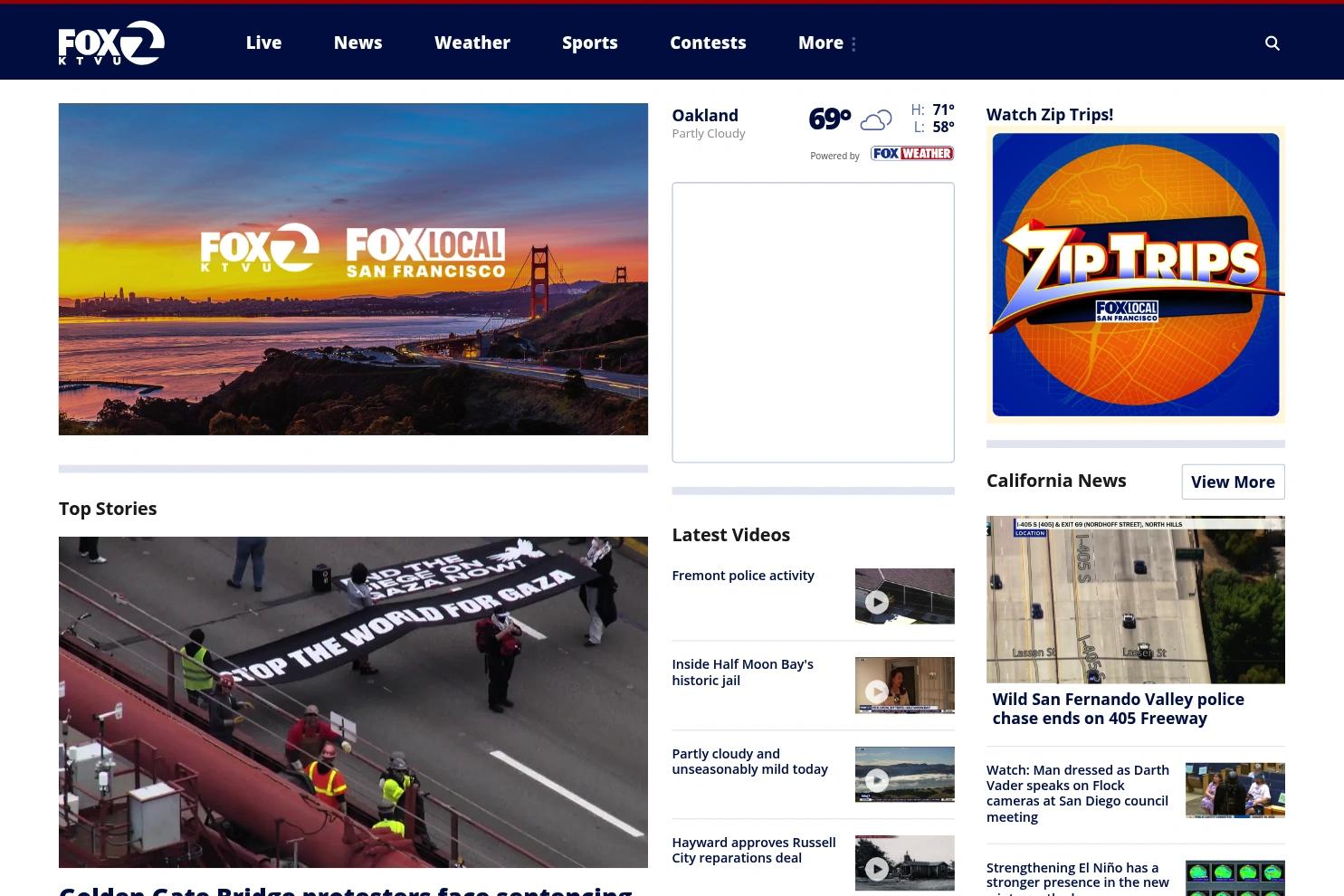Click the Oakland location name

point(705,115)
